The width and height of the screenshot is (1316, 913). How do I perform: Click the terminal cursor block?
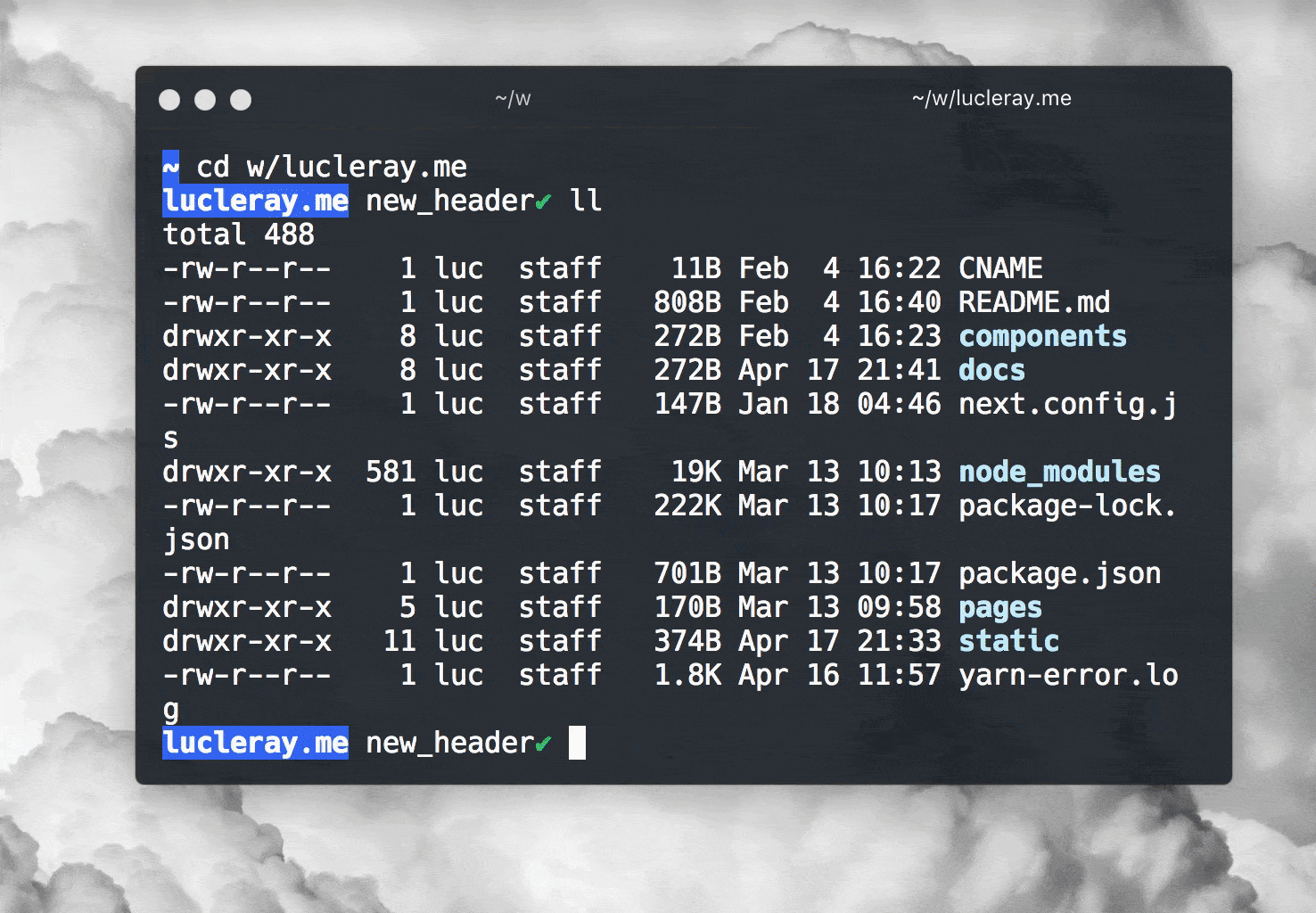[x=578, y=743]
